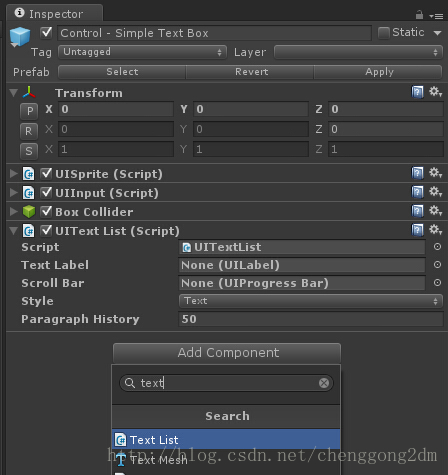Image resolution: width=448 pixels, height=475 pixels.
Task: Click the UIText List script icon
Action: tap(29, 231)
